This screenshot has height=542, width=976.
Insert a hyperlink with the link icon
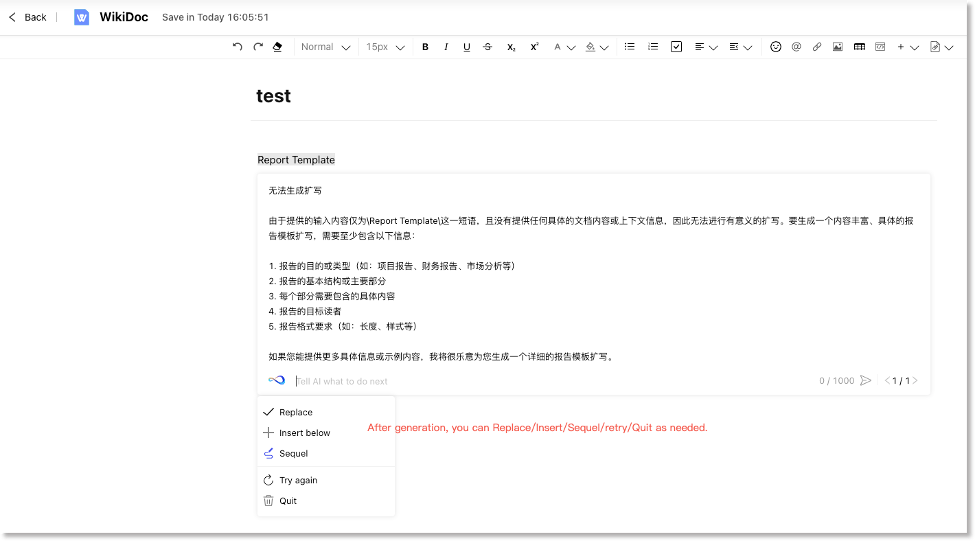tap(817, 47)
